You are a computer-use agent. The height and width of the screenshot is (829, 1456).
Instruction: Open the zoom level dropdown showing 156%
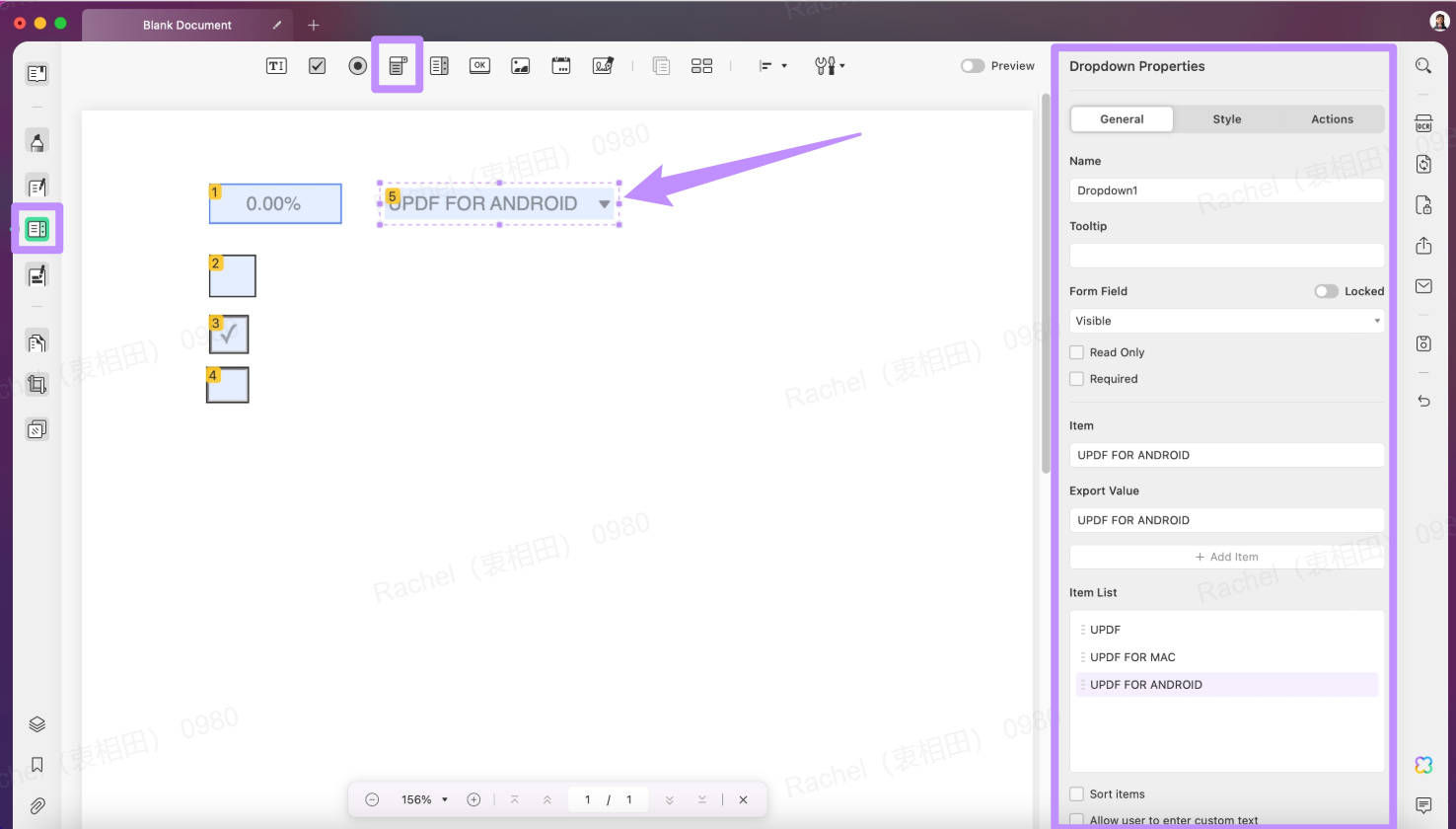422,799
